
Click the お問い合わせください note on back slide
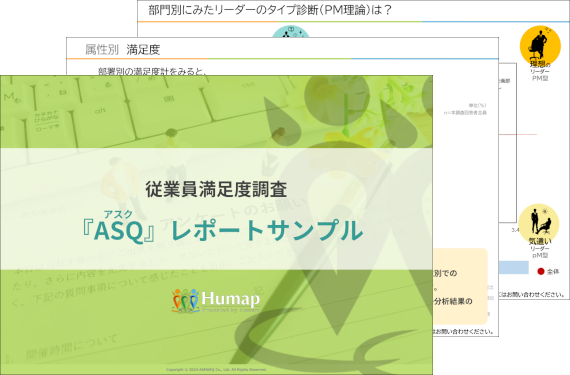[532, 295]
